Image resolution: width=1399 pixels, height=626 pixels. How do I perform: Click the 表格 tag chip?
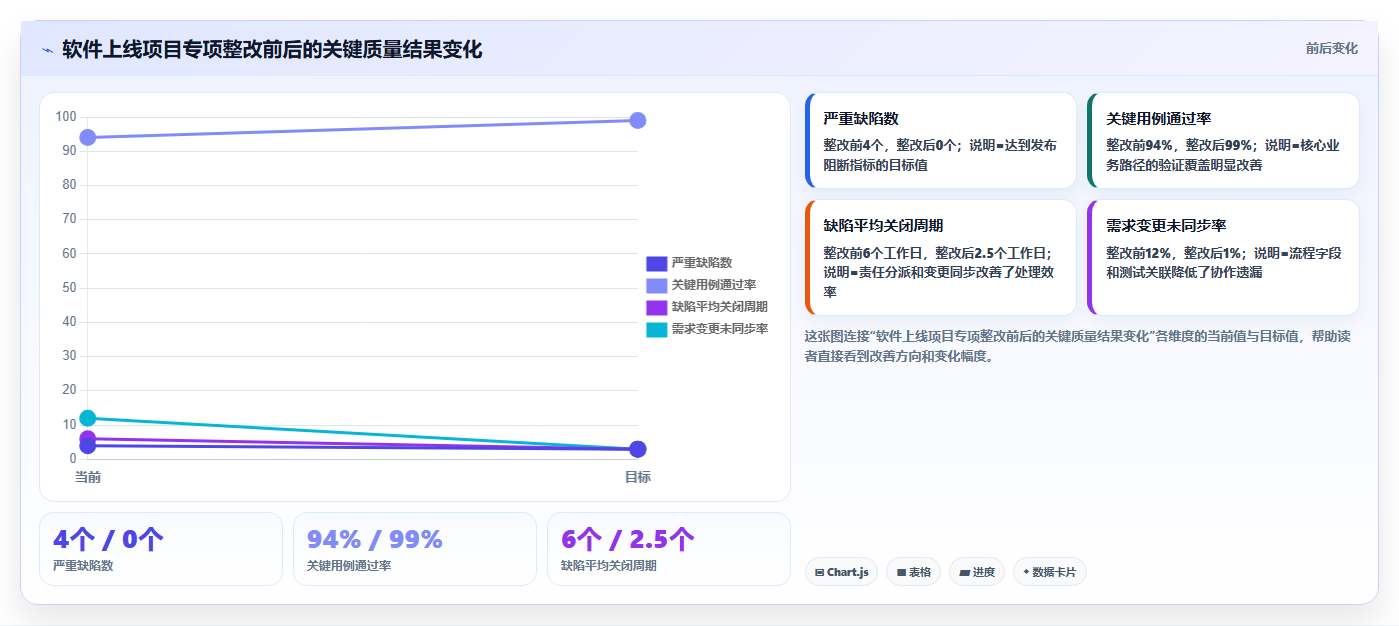pyautogui.click(x=913, y=572)
